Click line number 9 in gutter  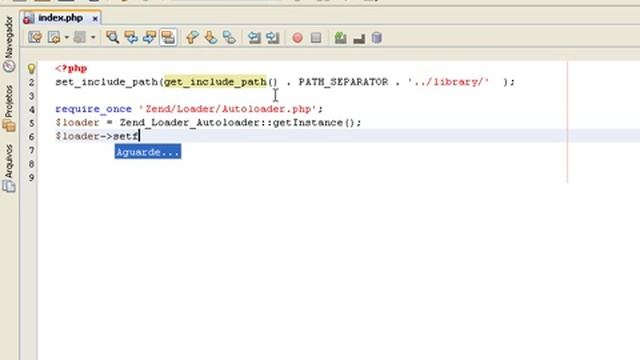point(31,178)
